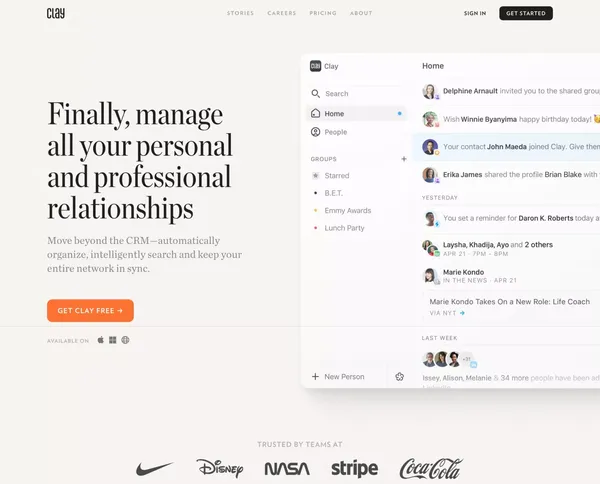Click the Search magnifier icon in sidebar

pyautogui.click(x=315, y=94)
